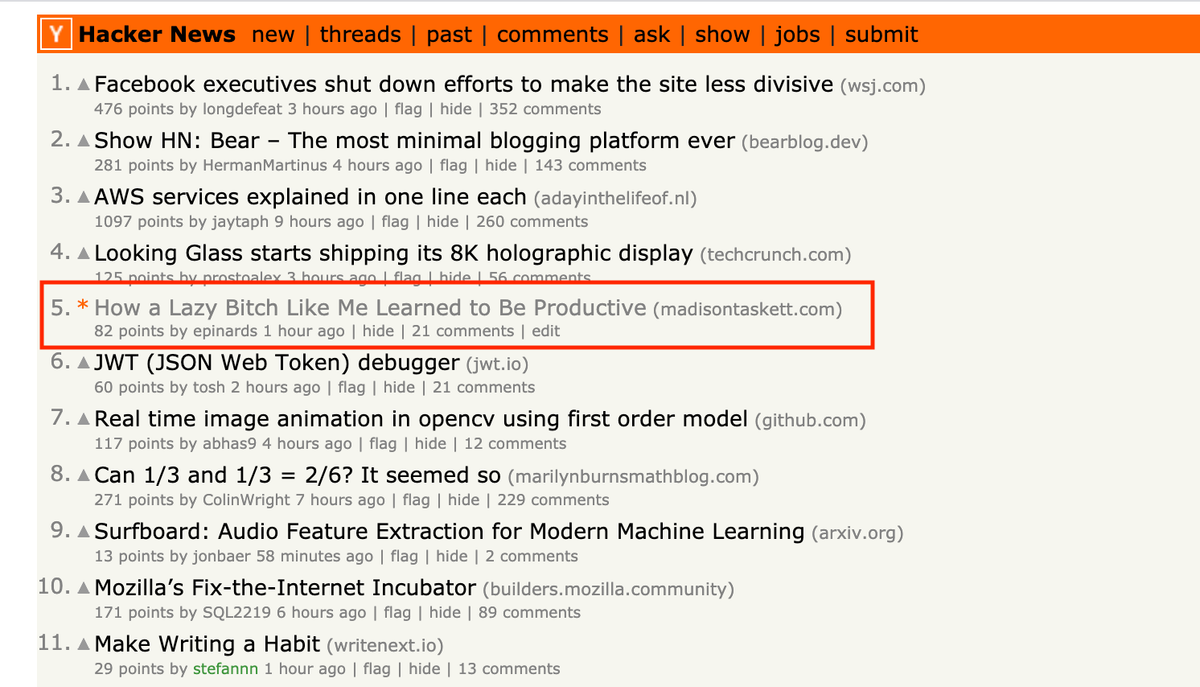Open the ask section
1200x687 pixels.
tap(651, 34)
